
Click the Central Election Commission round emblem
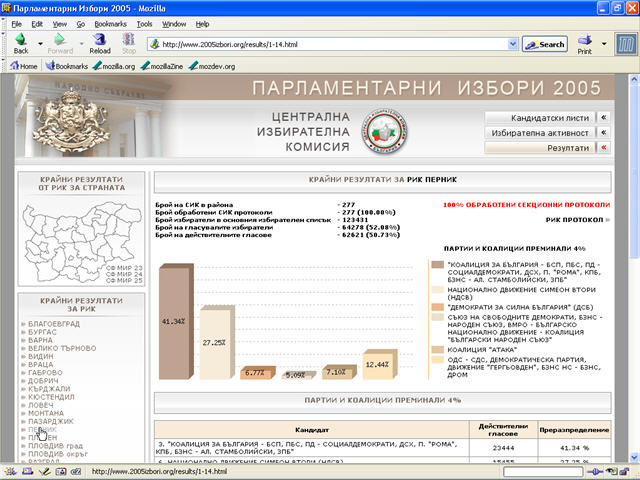[x=386, y=130]
